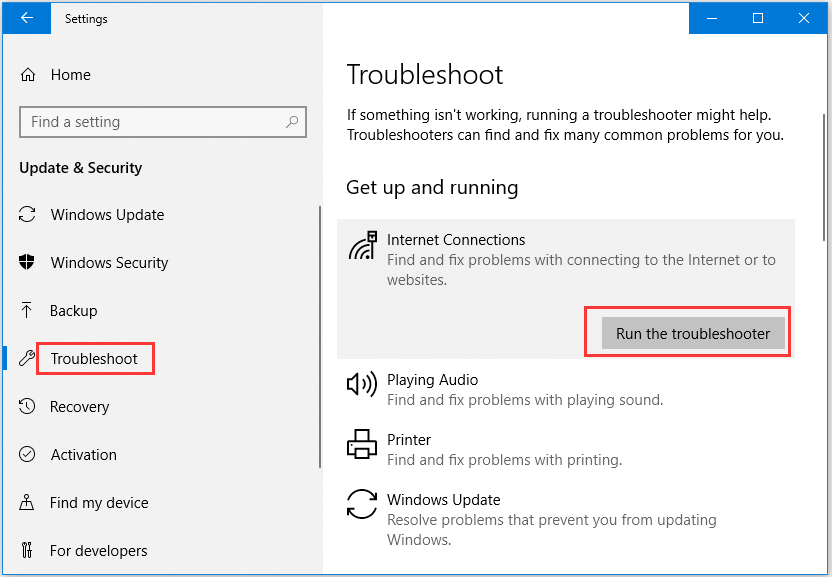Screen dimensions: 832x577
Task: Click the Troubleshoot wrench icon
Action: [x=27, y=359]
